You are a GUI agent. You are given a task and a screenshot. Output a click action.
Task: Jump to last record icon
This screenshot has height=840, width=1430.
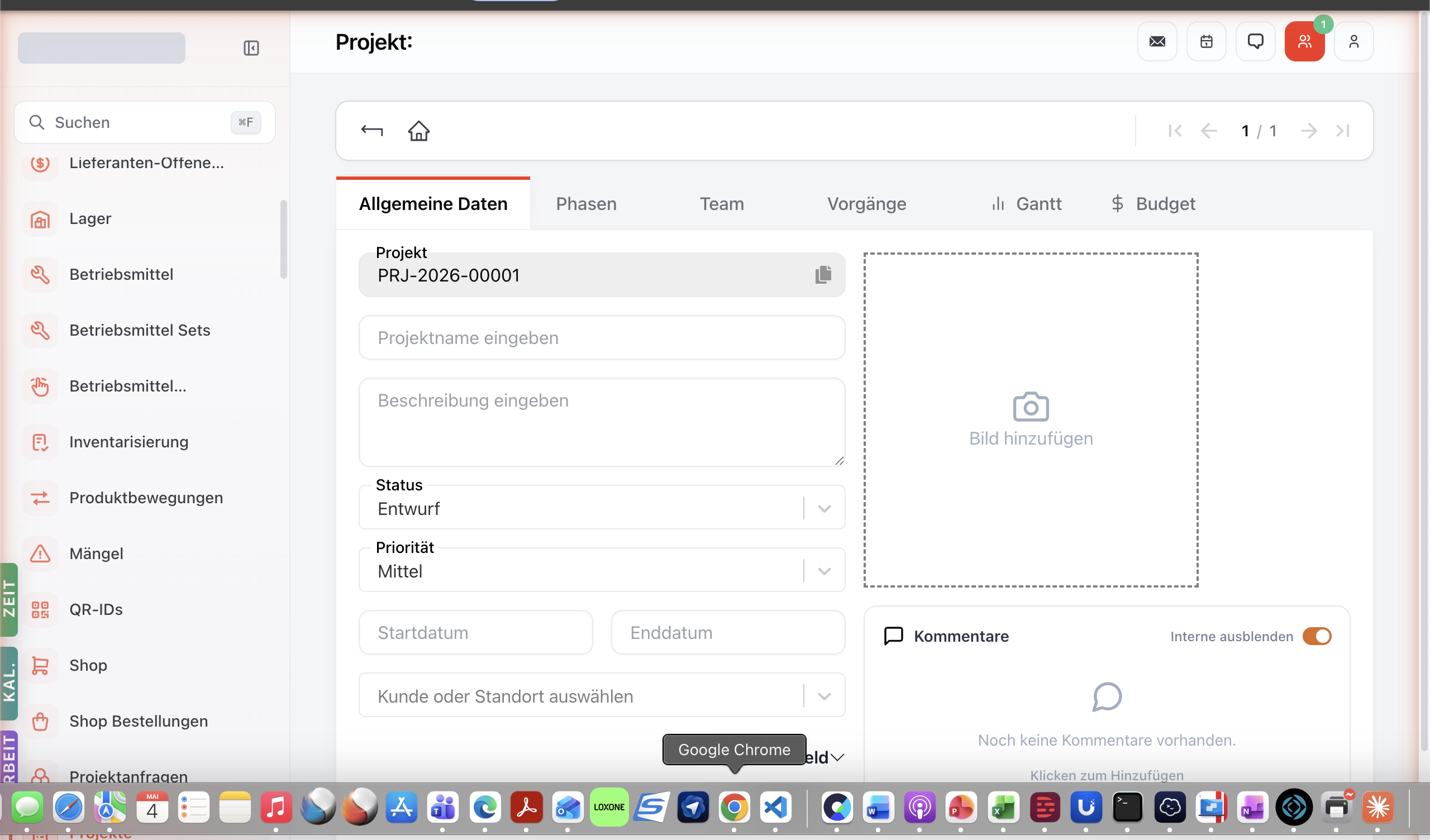coord(1343,131)
